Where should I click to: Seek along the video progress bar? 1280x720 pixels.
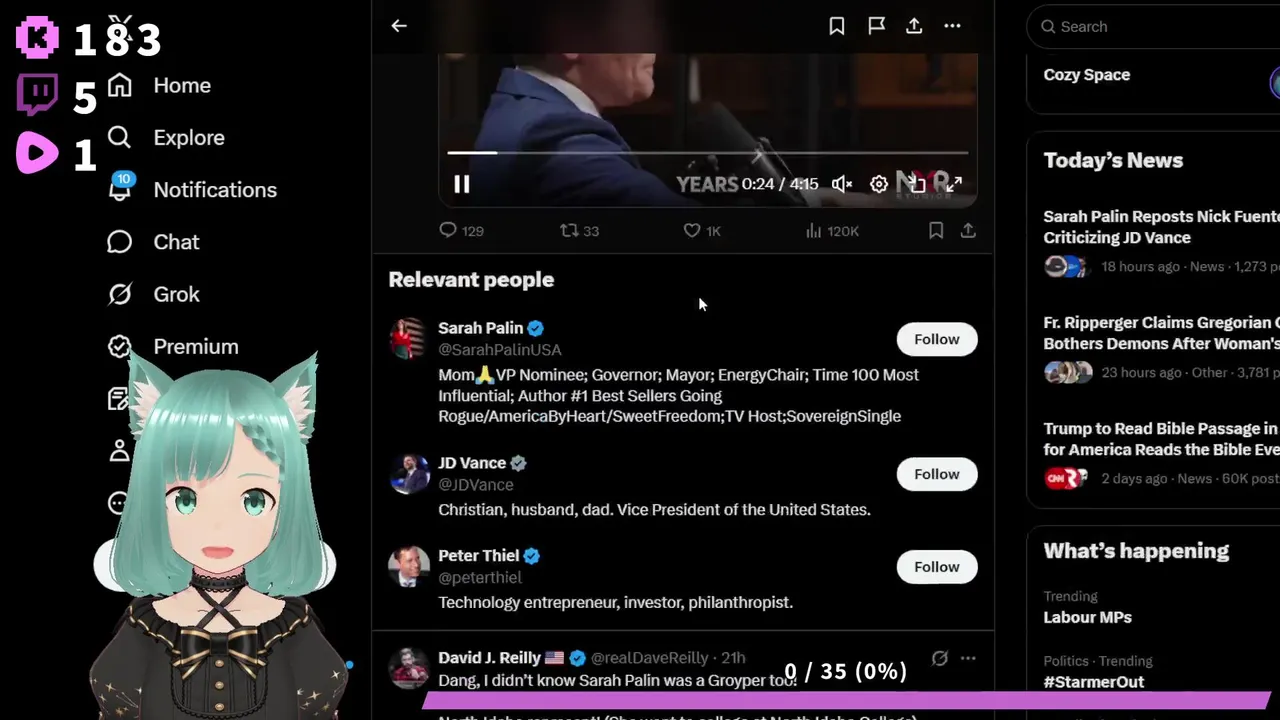[707, 153]
